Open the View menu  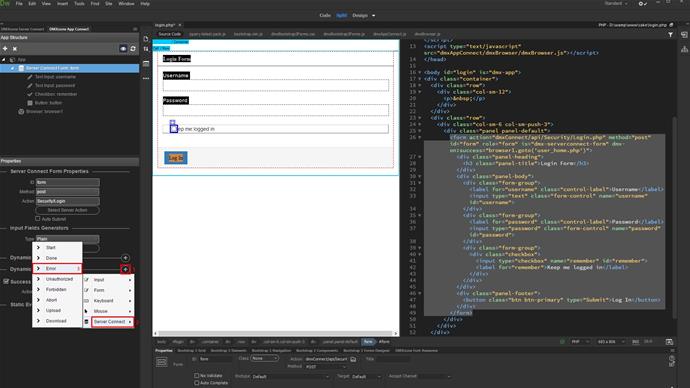click(46, 4)
